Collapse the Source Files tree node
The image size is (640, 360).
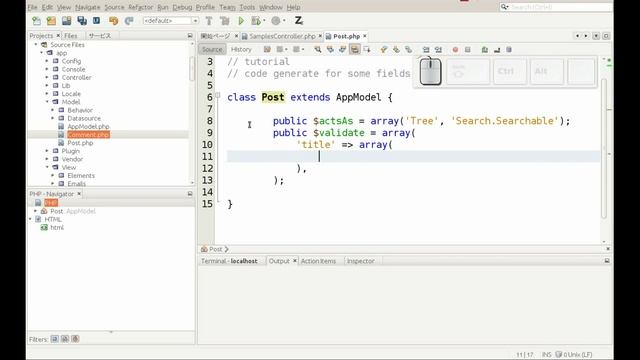coord(36,44)
